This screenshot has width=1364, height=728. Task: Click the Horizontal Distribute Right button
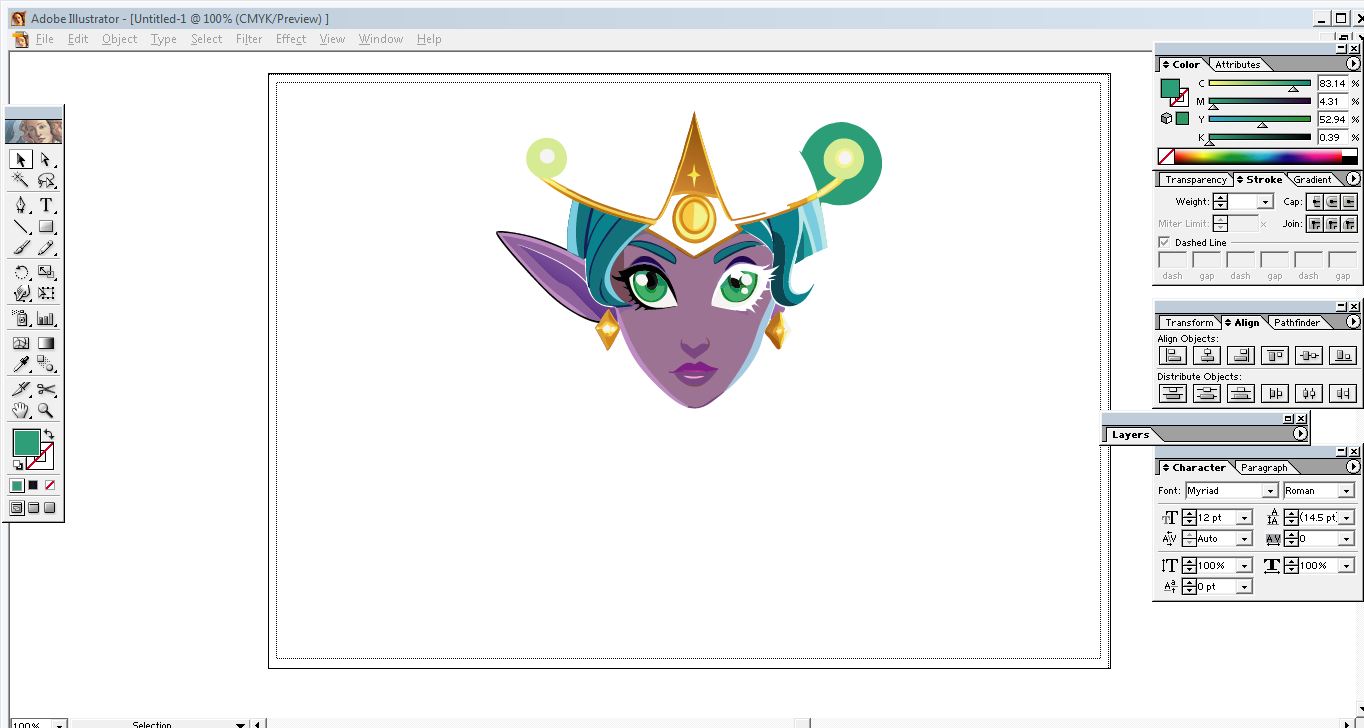1343,393
